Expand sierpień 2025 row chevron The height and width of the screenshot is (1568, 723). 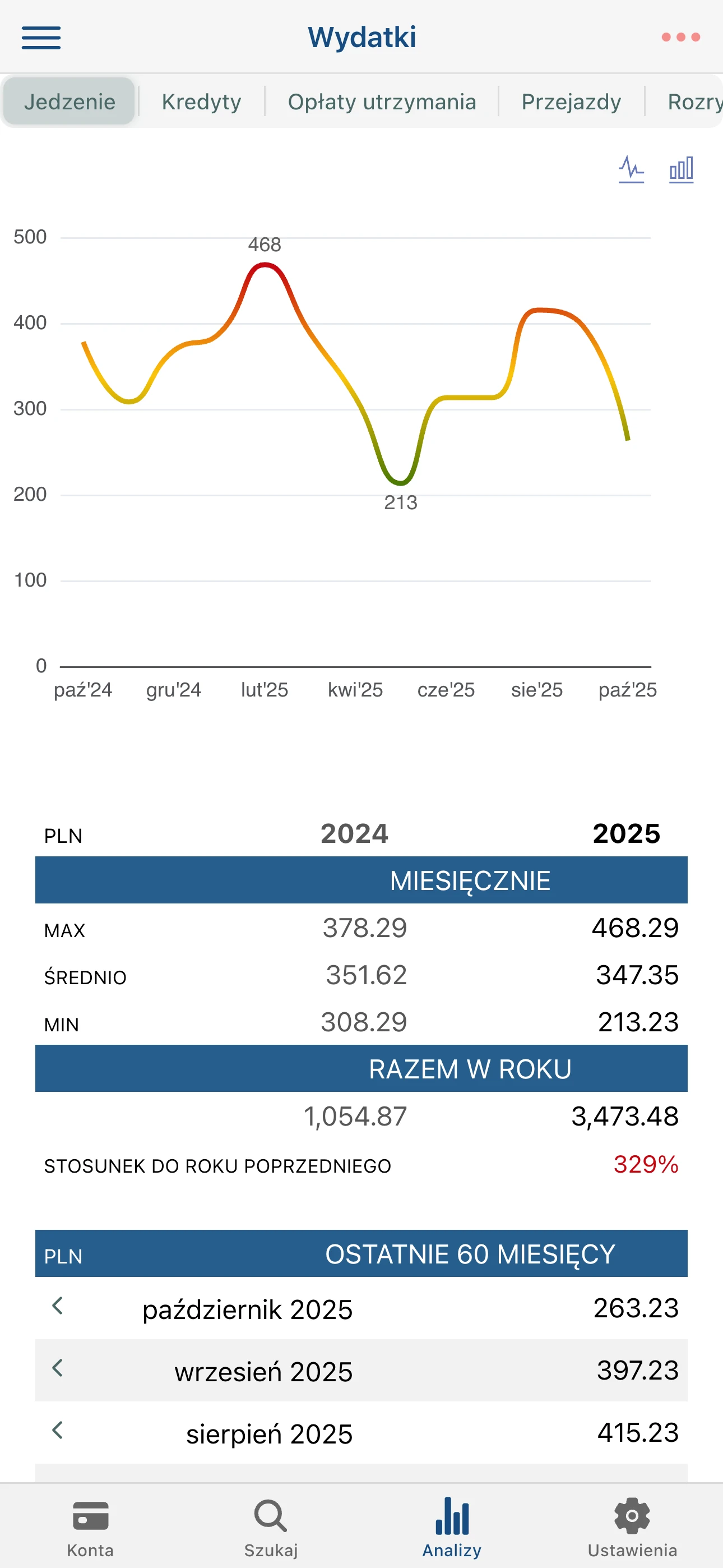pos(58,1431)
